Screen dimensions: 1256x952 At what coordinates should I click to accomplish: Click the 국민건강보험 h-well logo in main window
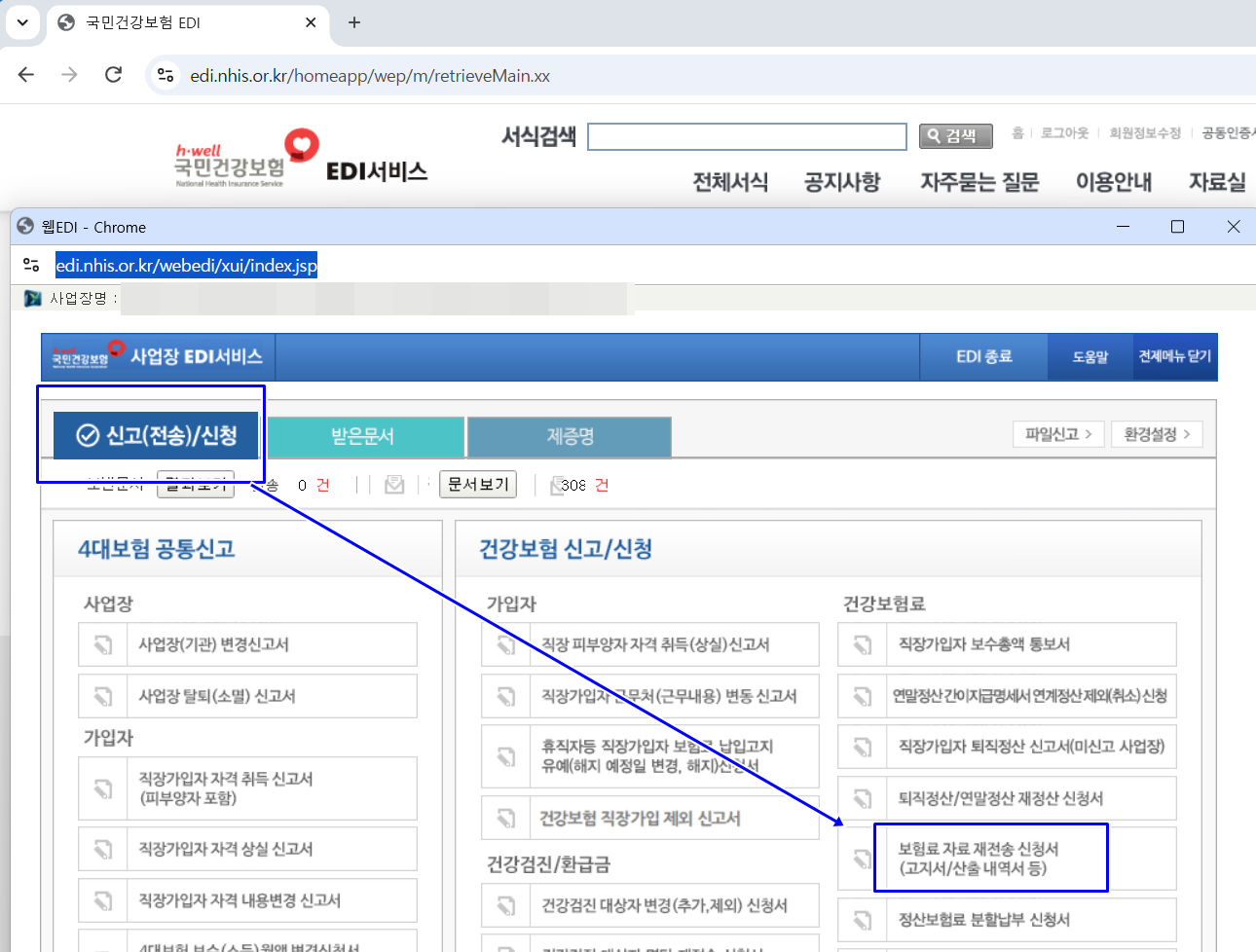[247, 159]
